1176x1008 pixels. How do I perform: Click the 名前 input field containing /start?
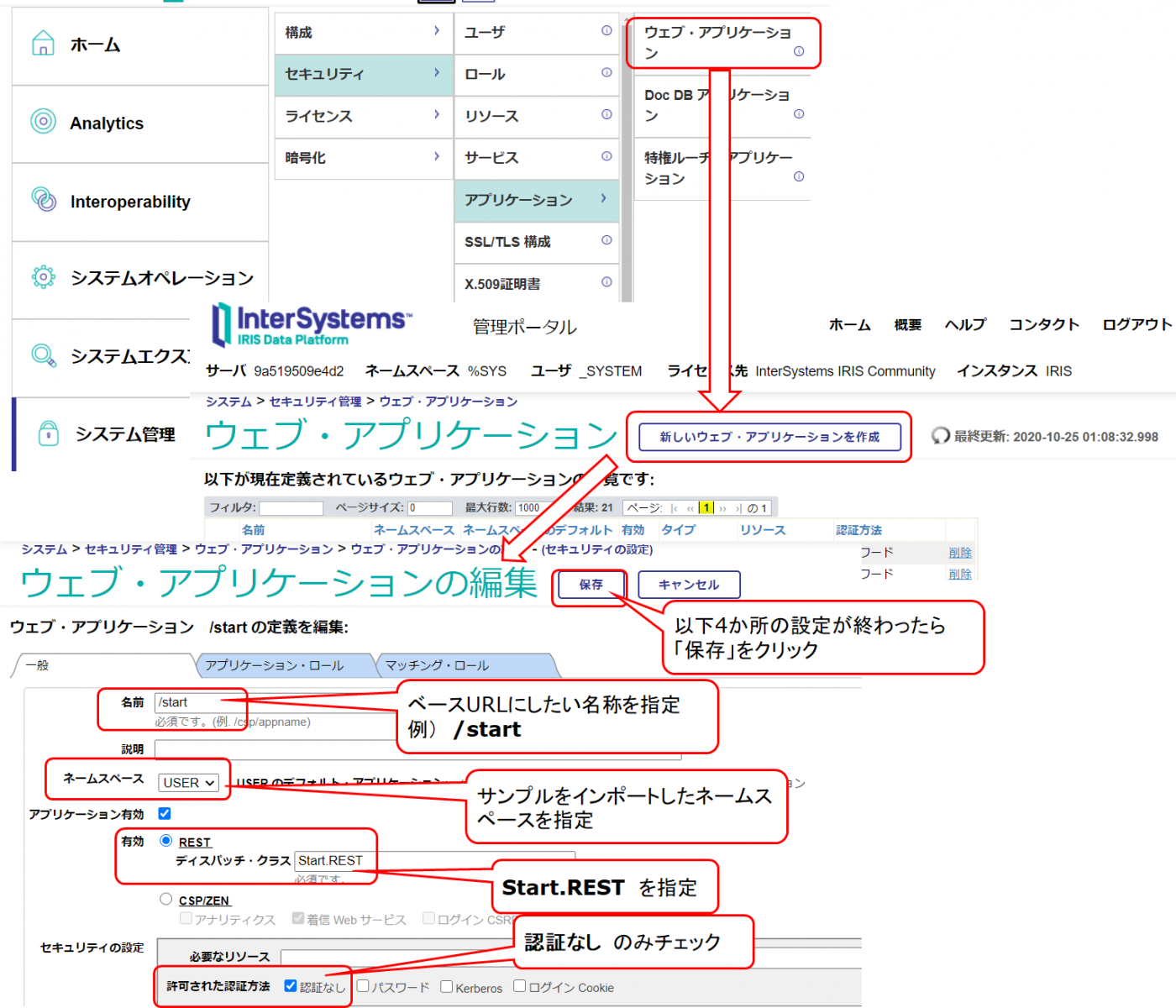(197, 702)
